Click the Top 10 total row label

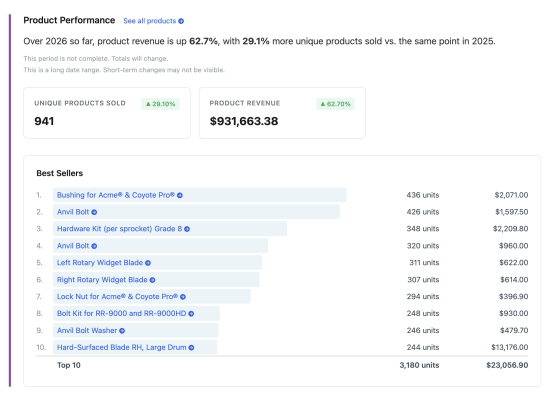[69, 365]
